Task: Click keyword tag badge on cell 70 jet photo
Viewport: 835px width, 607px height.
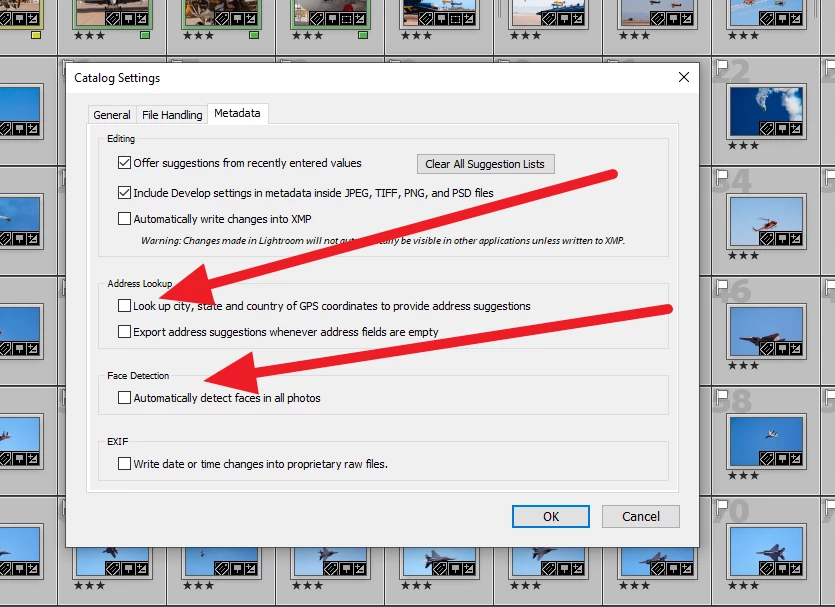Action: coord(767,569)
